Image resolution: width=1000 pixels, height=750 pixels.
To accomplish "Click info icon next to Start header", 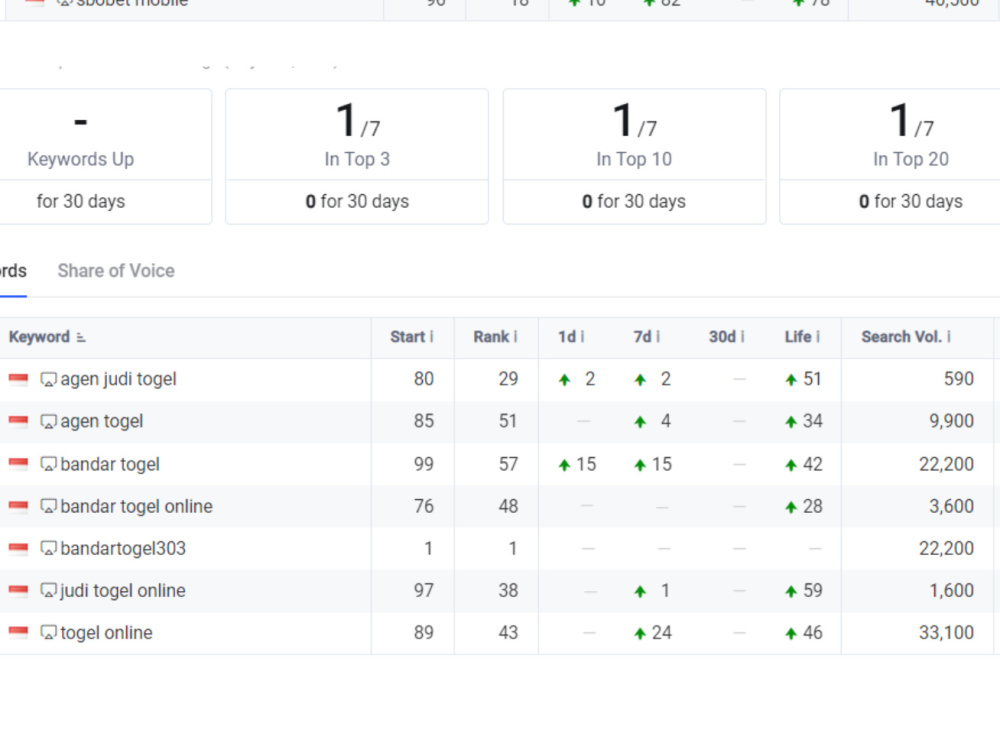I will 432,337.
